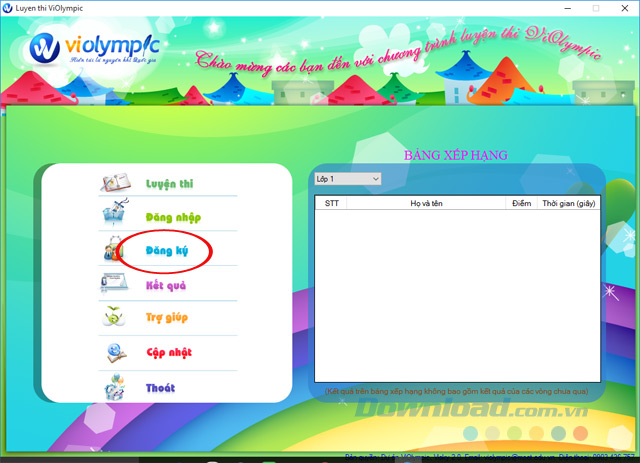The height and width of the screenshot is (463, 640).
Task: Select Đăng ký to register
Action: pos(167,251)
